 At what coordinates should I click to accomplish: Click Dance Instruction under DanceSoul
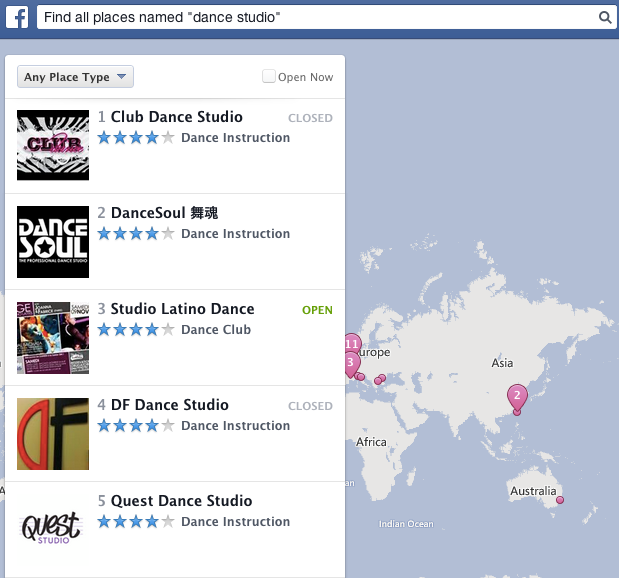pos(235,233)
